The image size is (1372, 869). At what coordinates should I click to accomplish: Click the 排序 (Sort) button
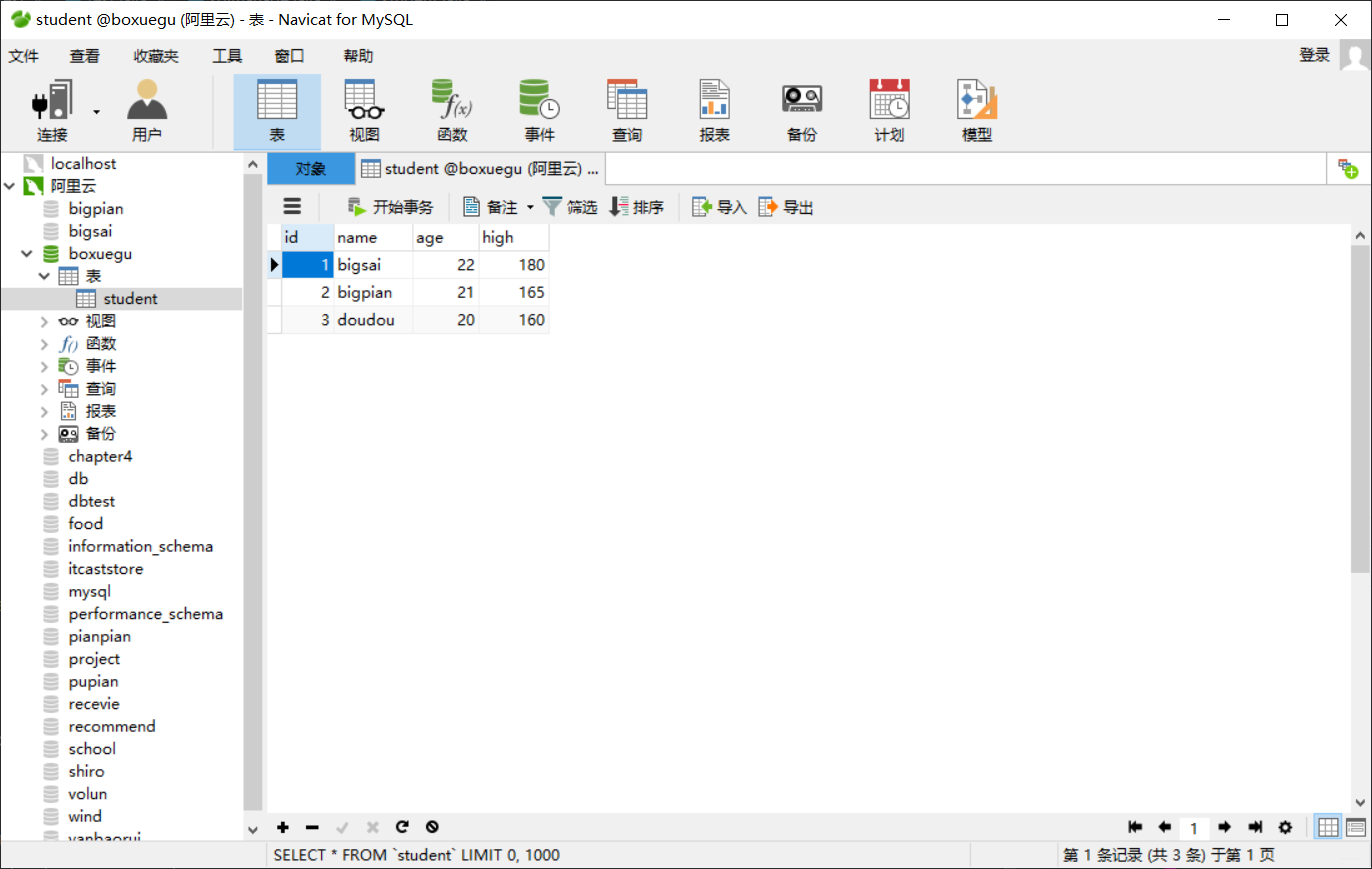(636, 207)
